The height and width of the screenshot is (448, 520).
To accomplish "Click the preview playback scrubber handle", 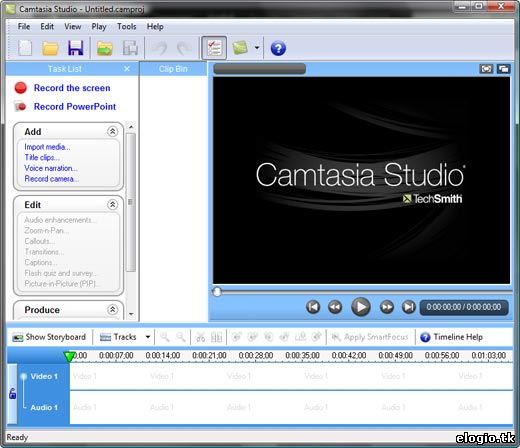I will coord(217,292).
